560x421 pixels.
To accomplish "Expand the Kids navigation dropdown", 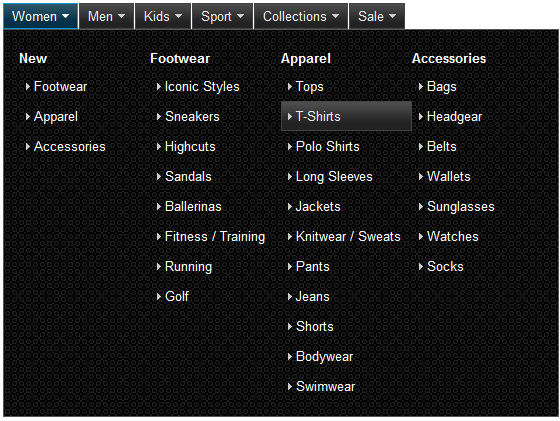I will coord(163,16).
